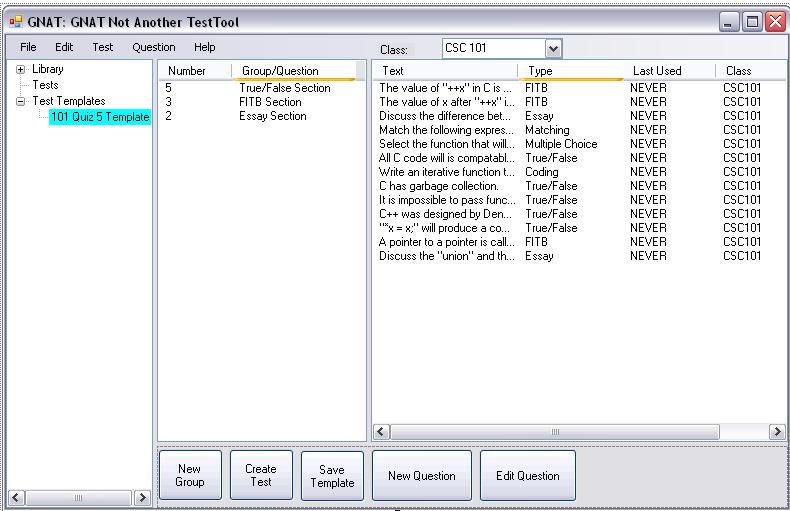The height and width of the screenshot is (511, 790).
Task: Select the Tests tree item
Action: [x=45, y=86]
